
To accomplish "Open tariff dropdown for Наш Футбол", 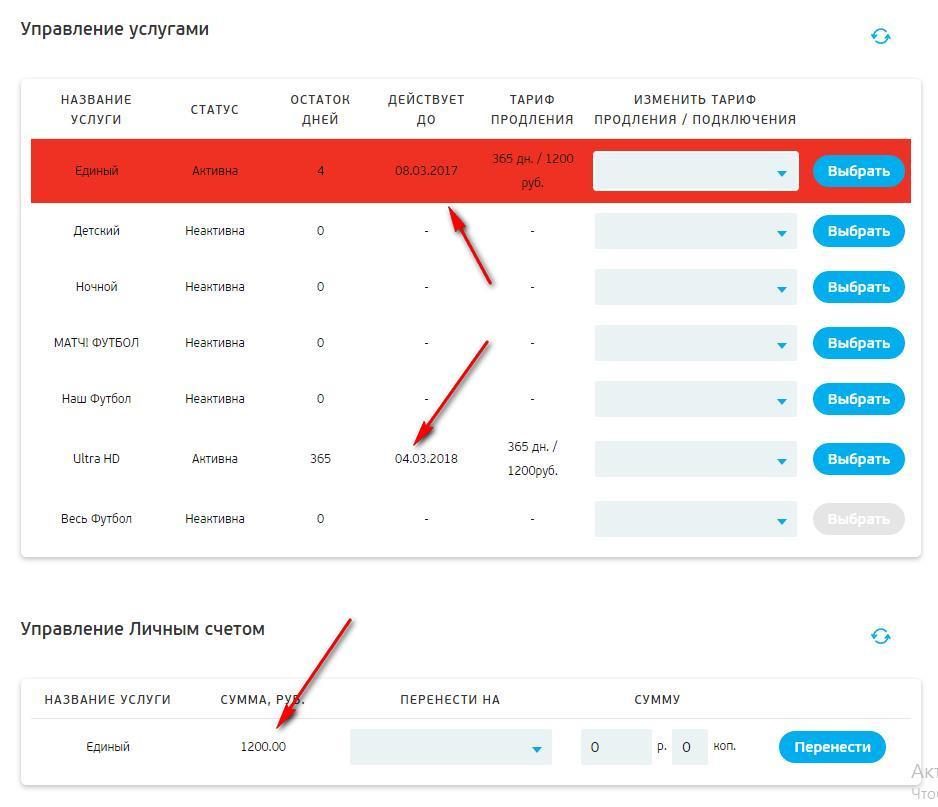I will click(695, 399).
